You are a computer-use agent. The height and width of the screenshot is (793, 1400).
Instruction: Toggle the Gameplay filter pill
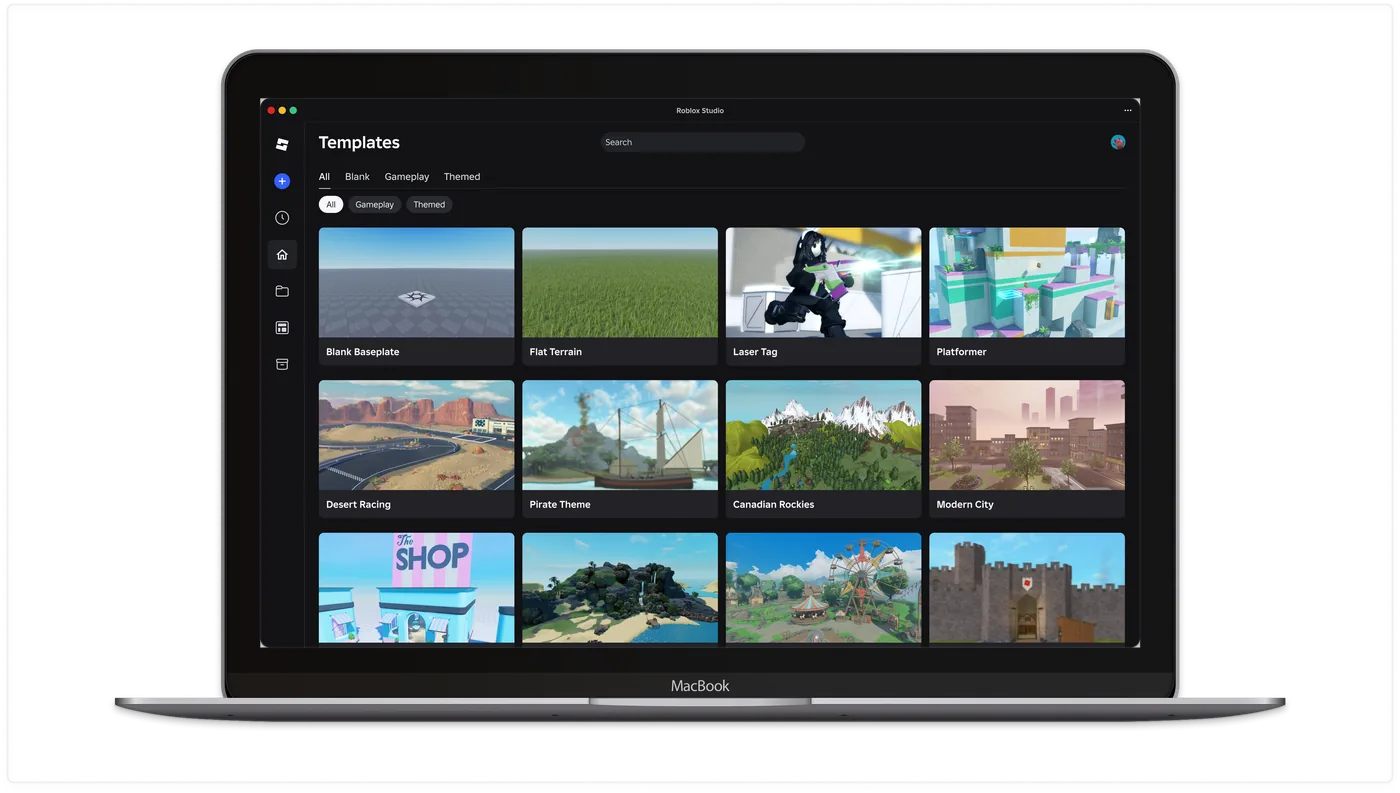tap(375, 205)
